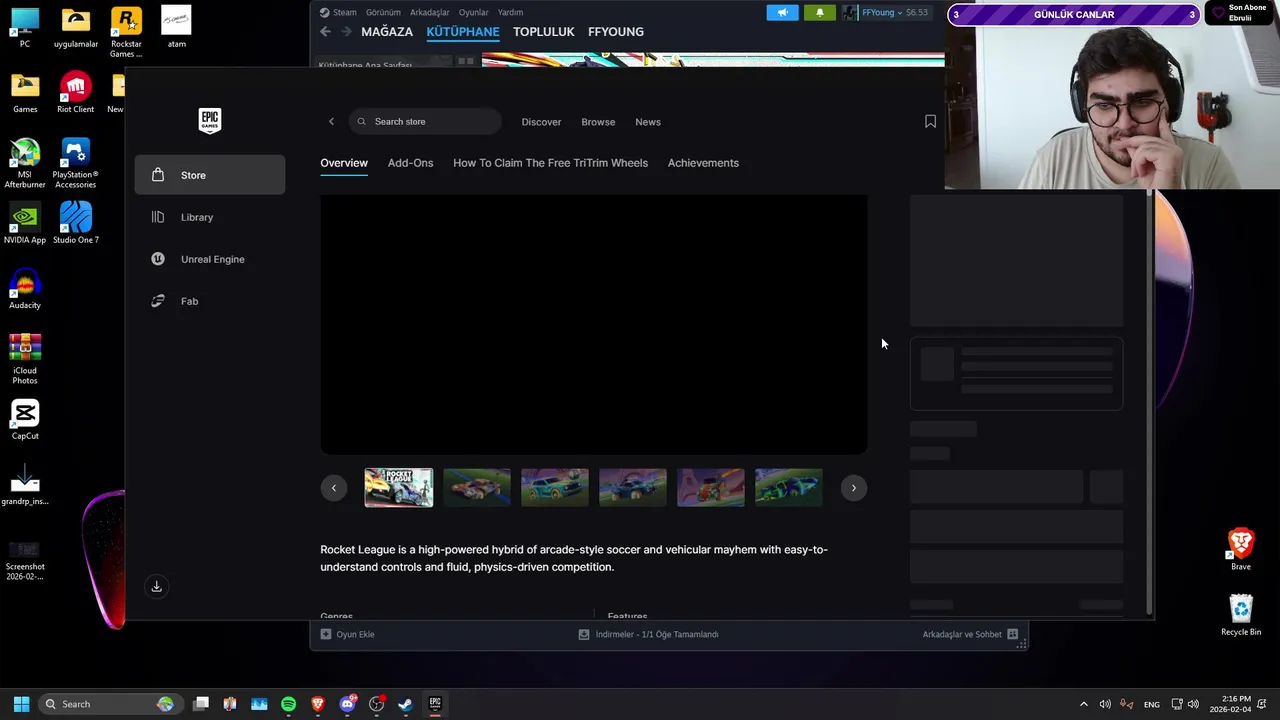Click Oyun Ekle in Steam footer
The image size is (1280, 720).
tap(348, 634)
